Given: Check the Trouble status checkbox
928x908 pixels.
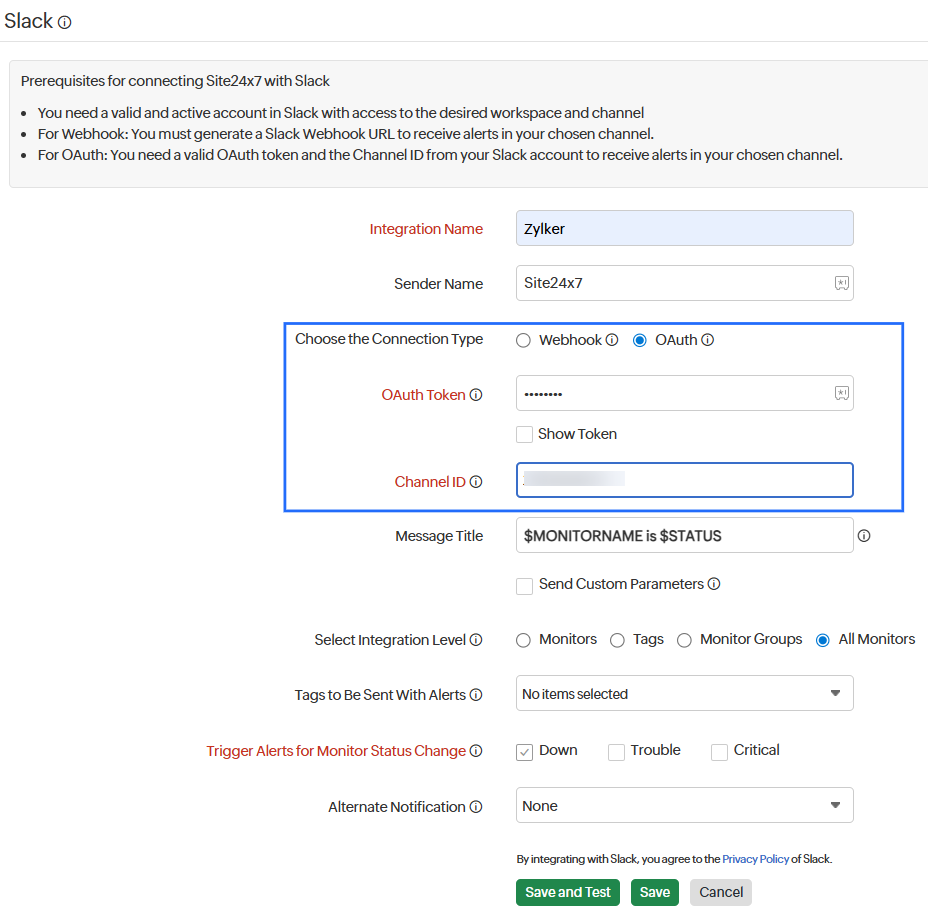Looking at the screenshot, I should tap(616, 751).
